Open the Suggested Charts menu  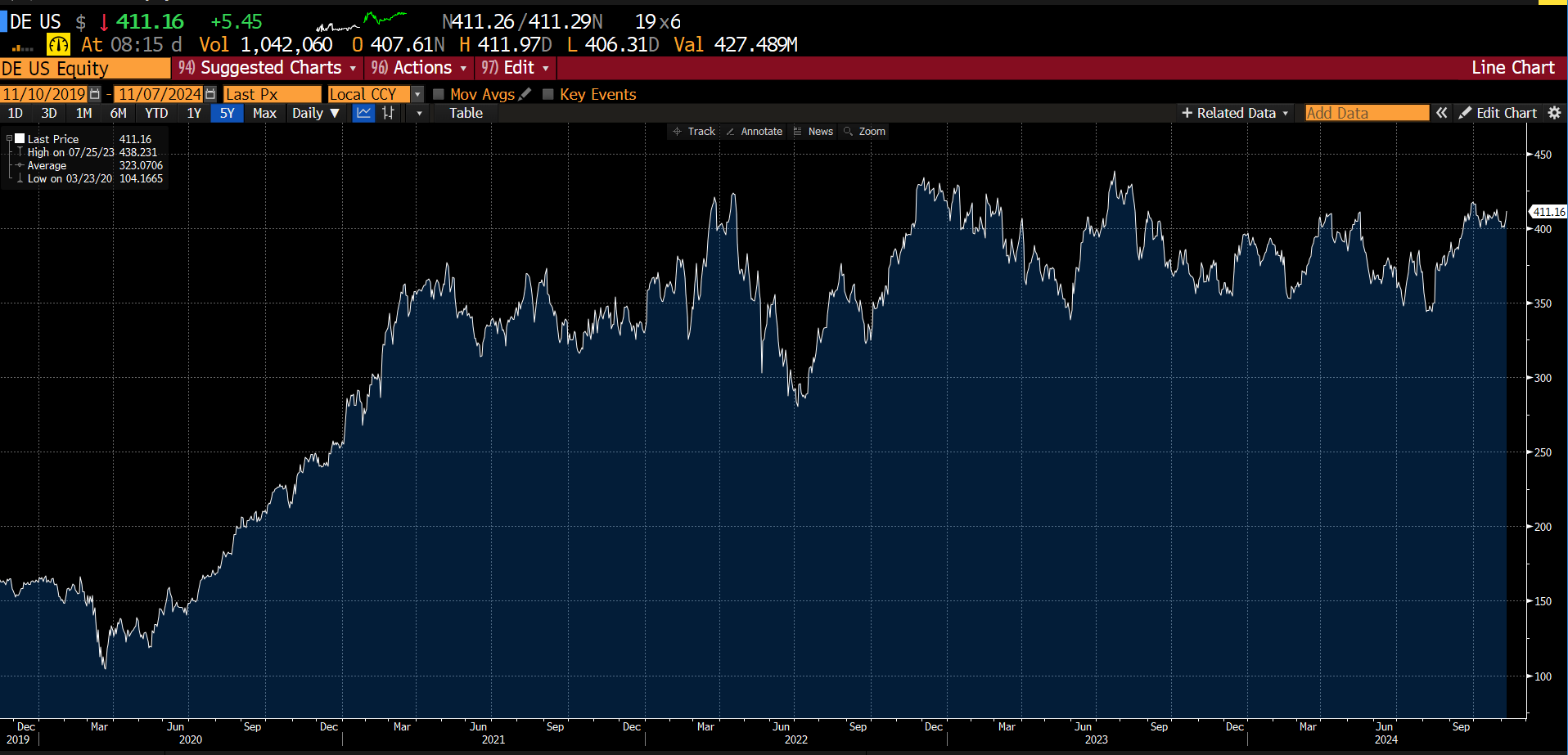point(268,68)
